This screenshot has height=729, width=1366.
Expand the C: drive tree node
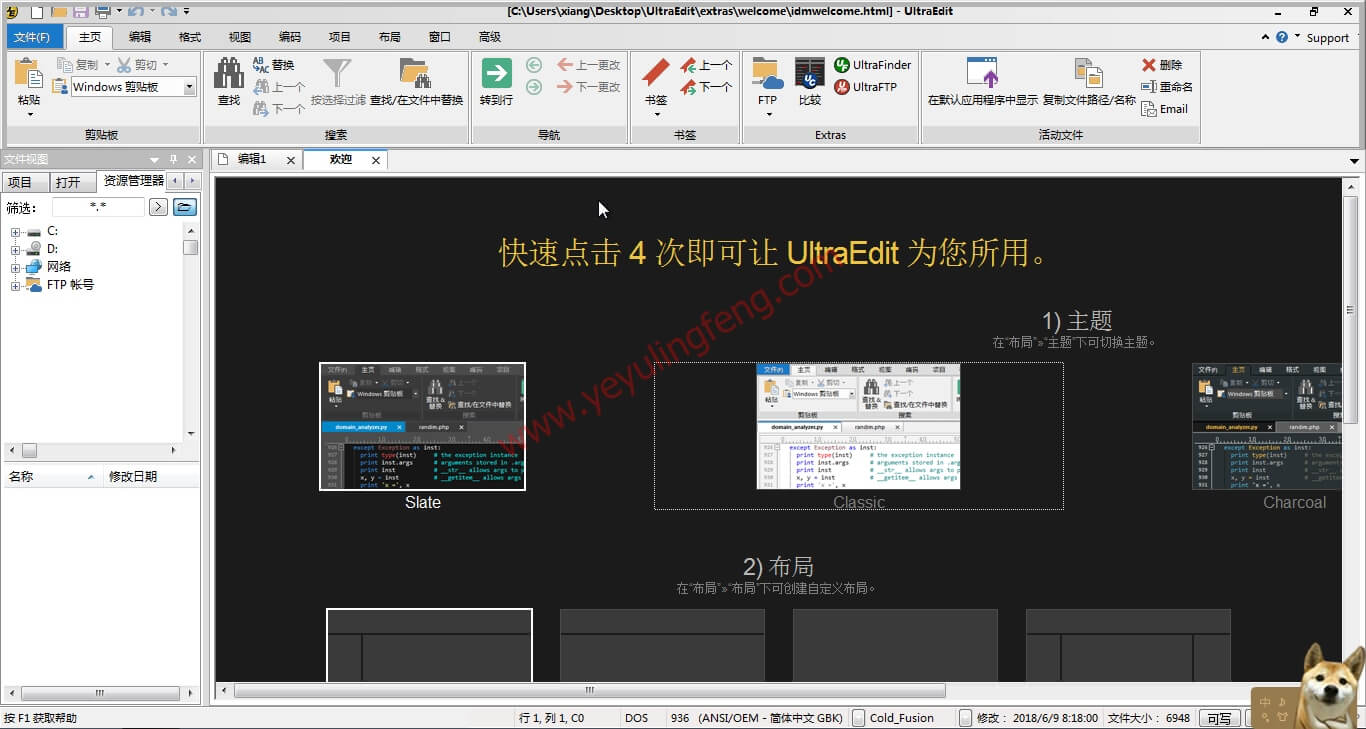click(16, 232)
